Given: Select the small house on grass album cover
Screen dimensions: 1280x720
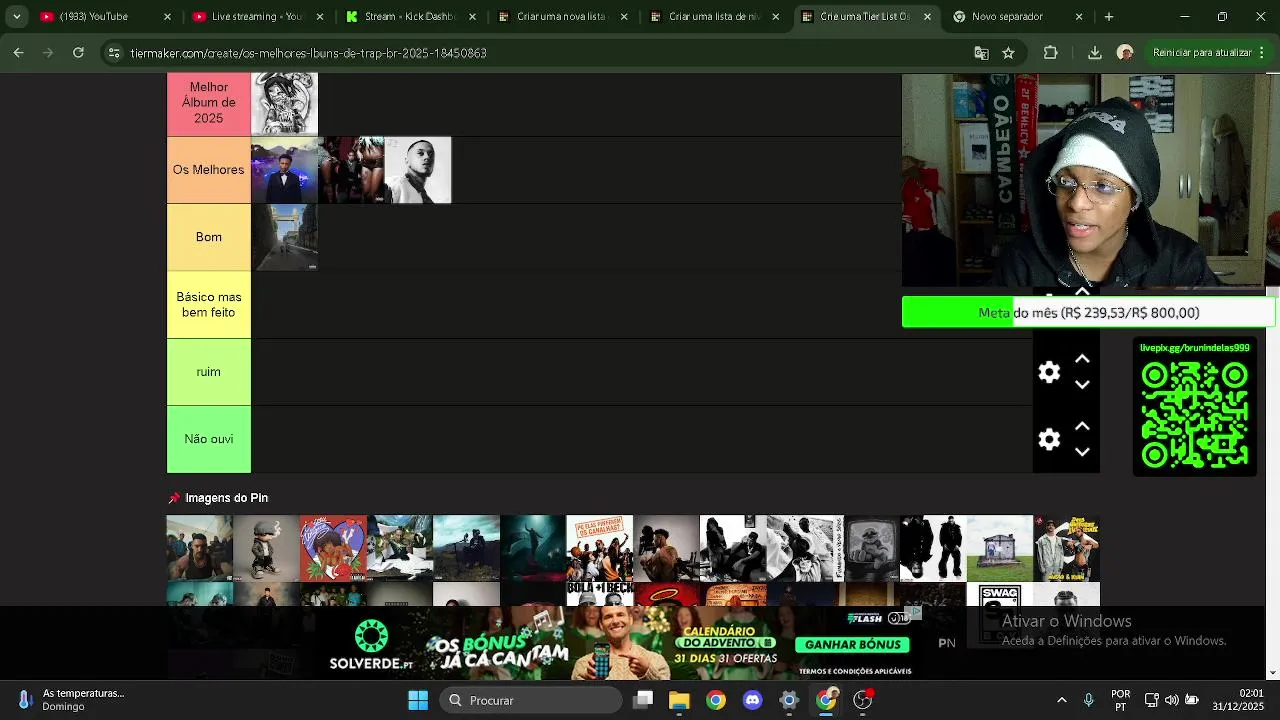Looking at the screenshot, I should click(1000, 548).
